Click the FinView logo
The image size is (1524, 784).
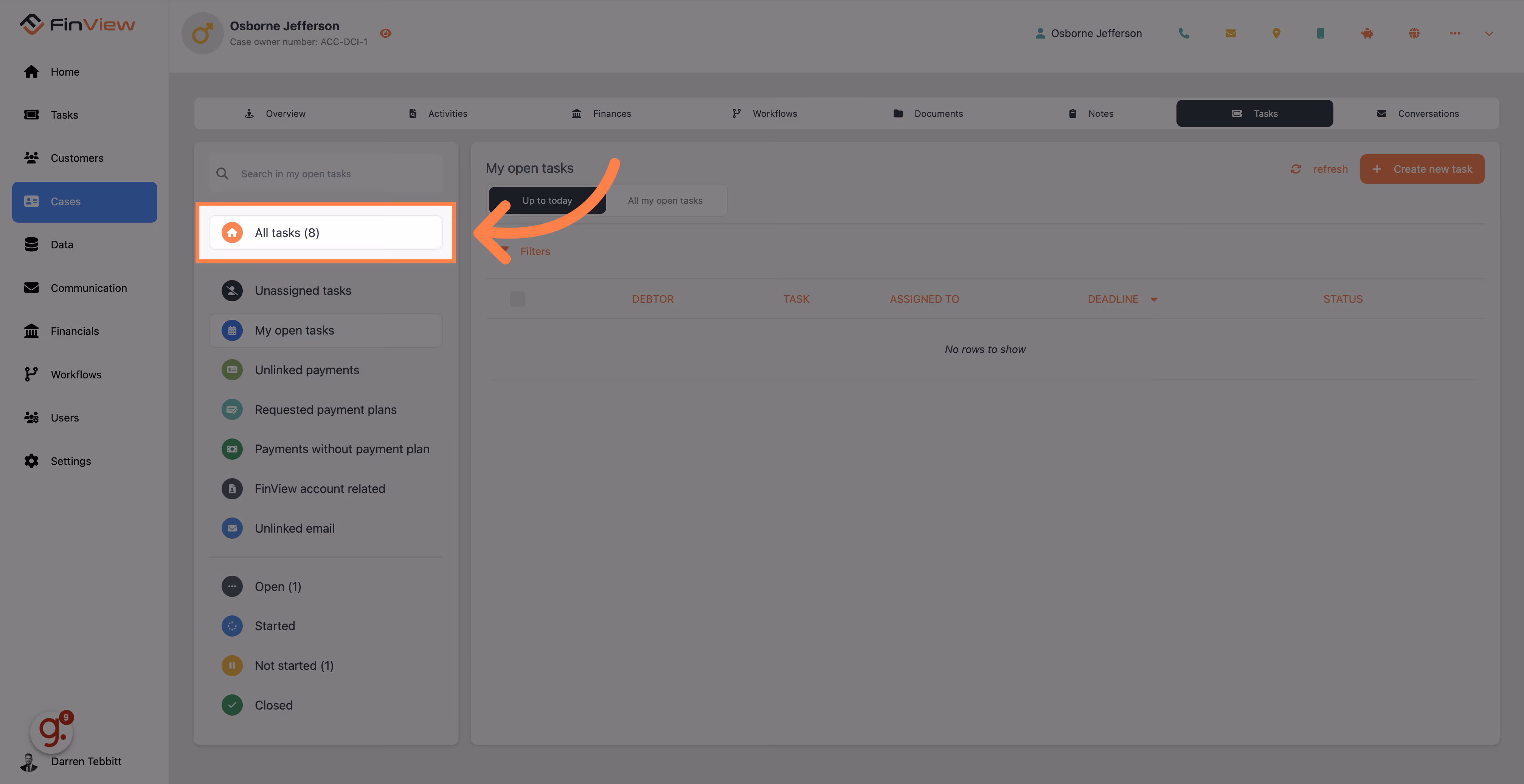pos(78,24)
